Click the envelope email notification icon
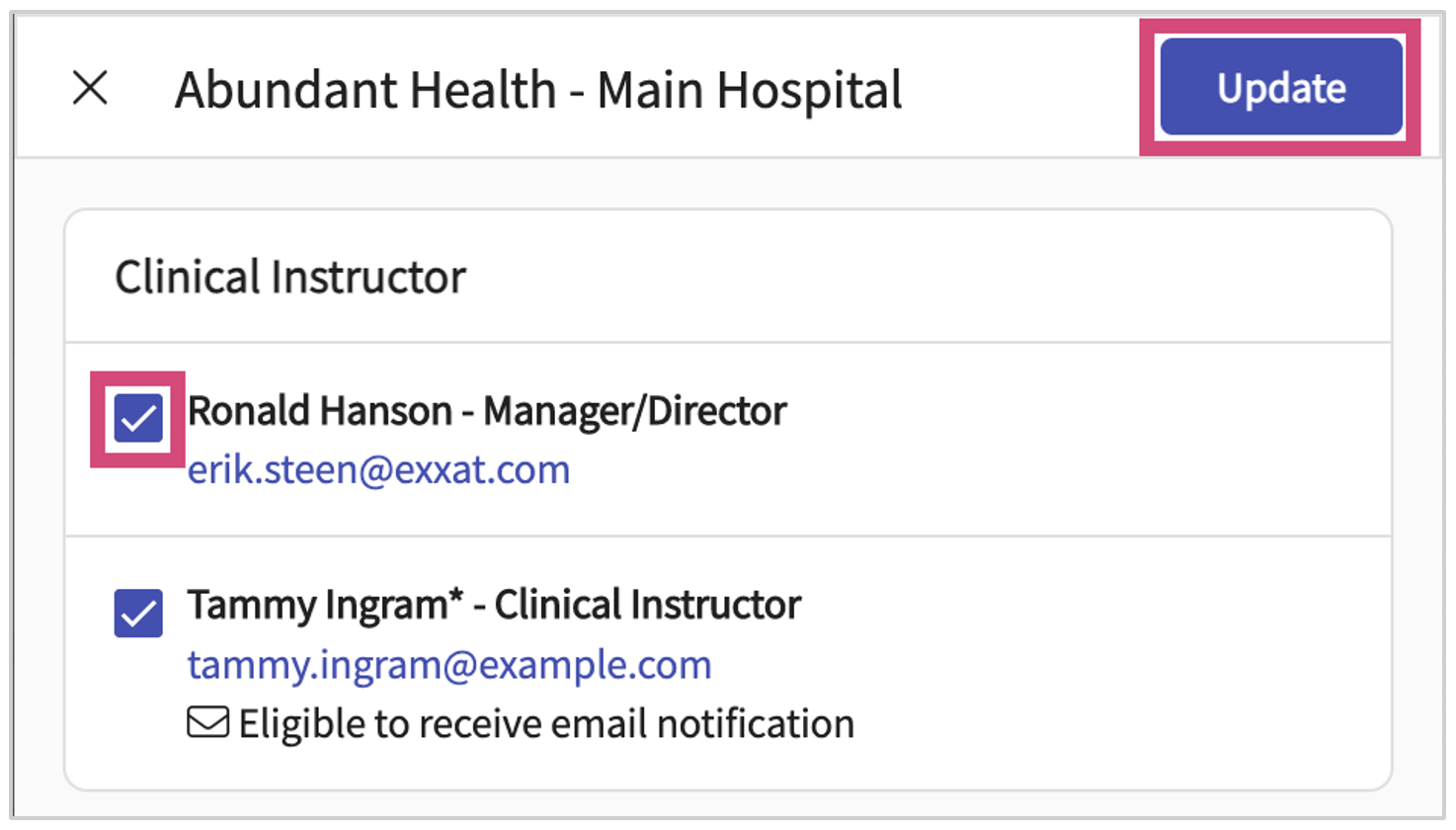Screen dimensions: 1456x830 [x=207, y=723]
